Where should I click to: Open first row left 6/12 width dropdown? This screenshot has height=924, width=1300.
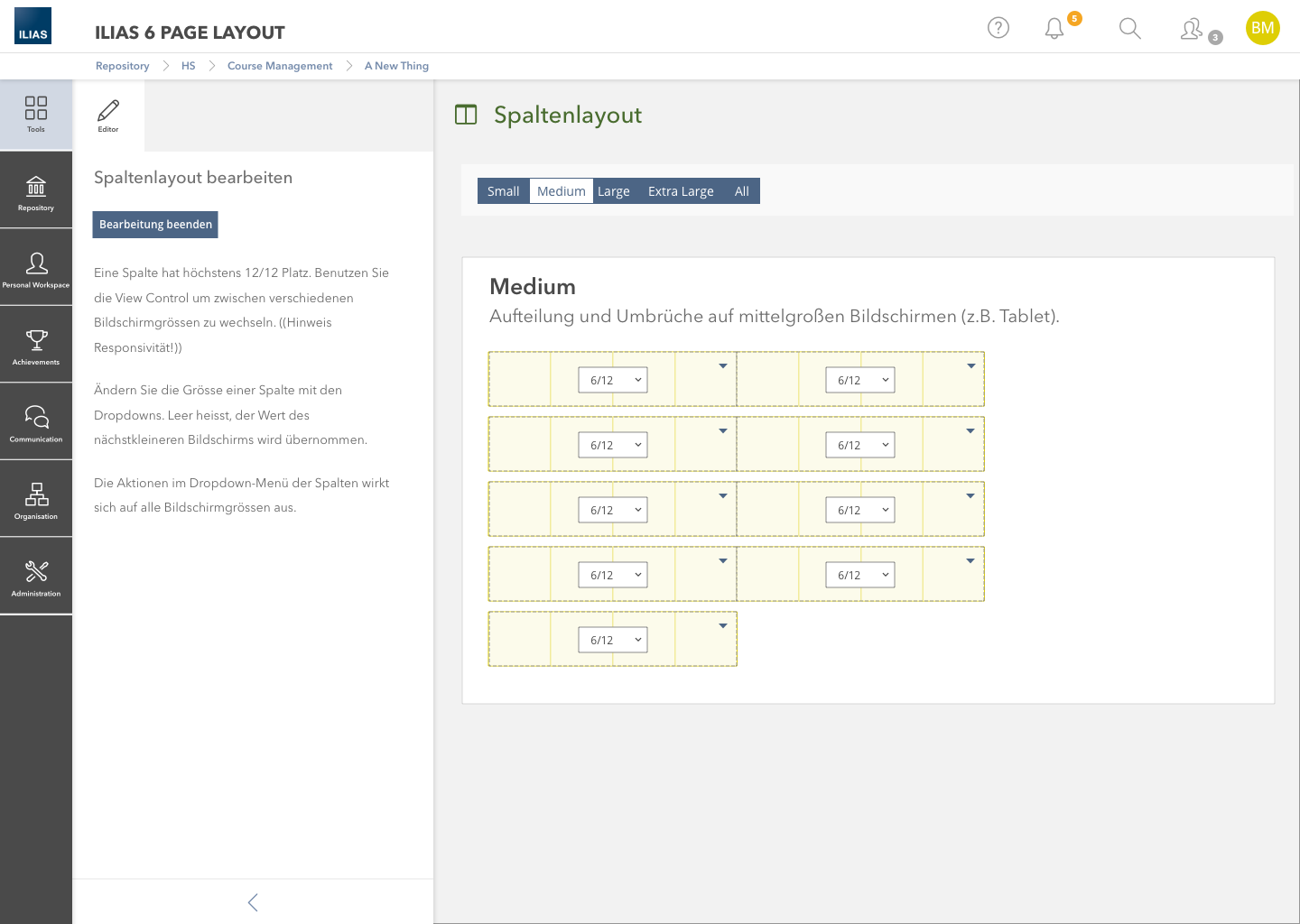click(x=613, y=380)
